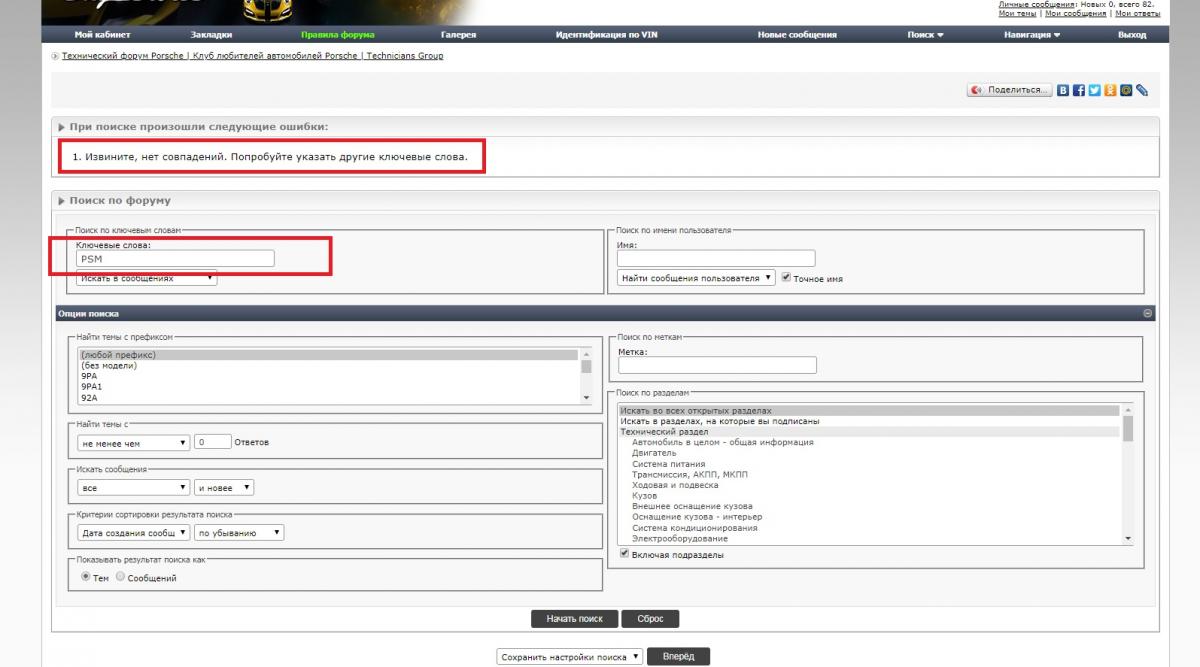The height and width of the screenshot is (667, 1200).
Task: Click the Сброс button
Action: point(650,619)
